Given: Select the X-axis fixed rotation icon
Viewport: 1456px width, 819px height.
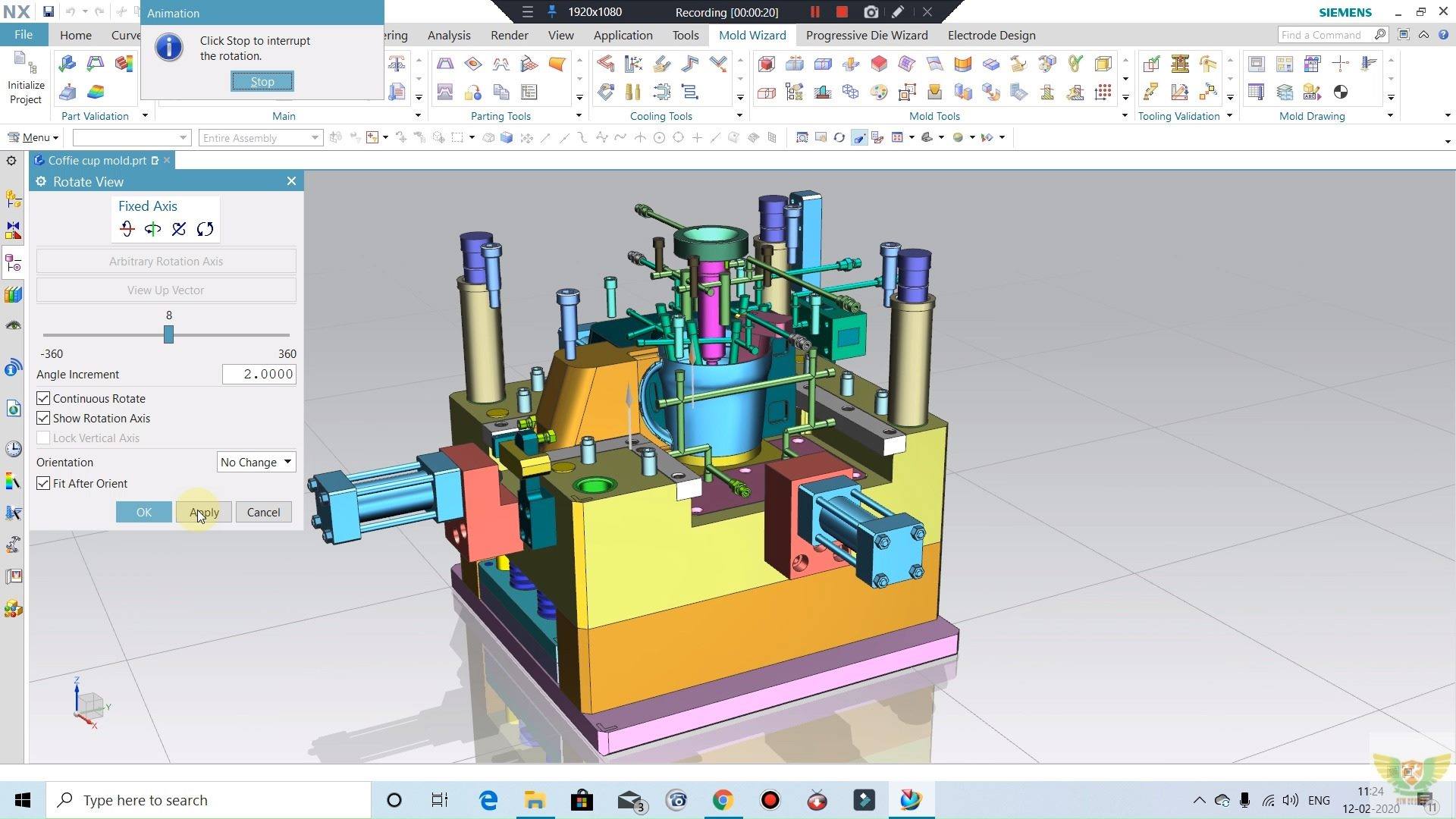Looking at the screenshot, I should [x=127, y=229].
